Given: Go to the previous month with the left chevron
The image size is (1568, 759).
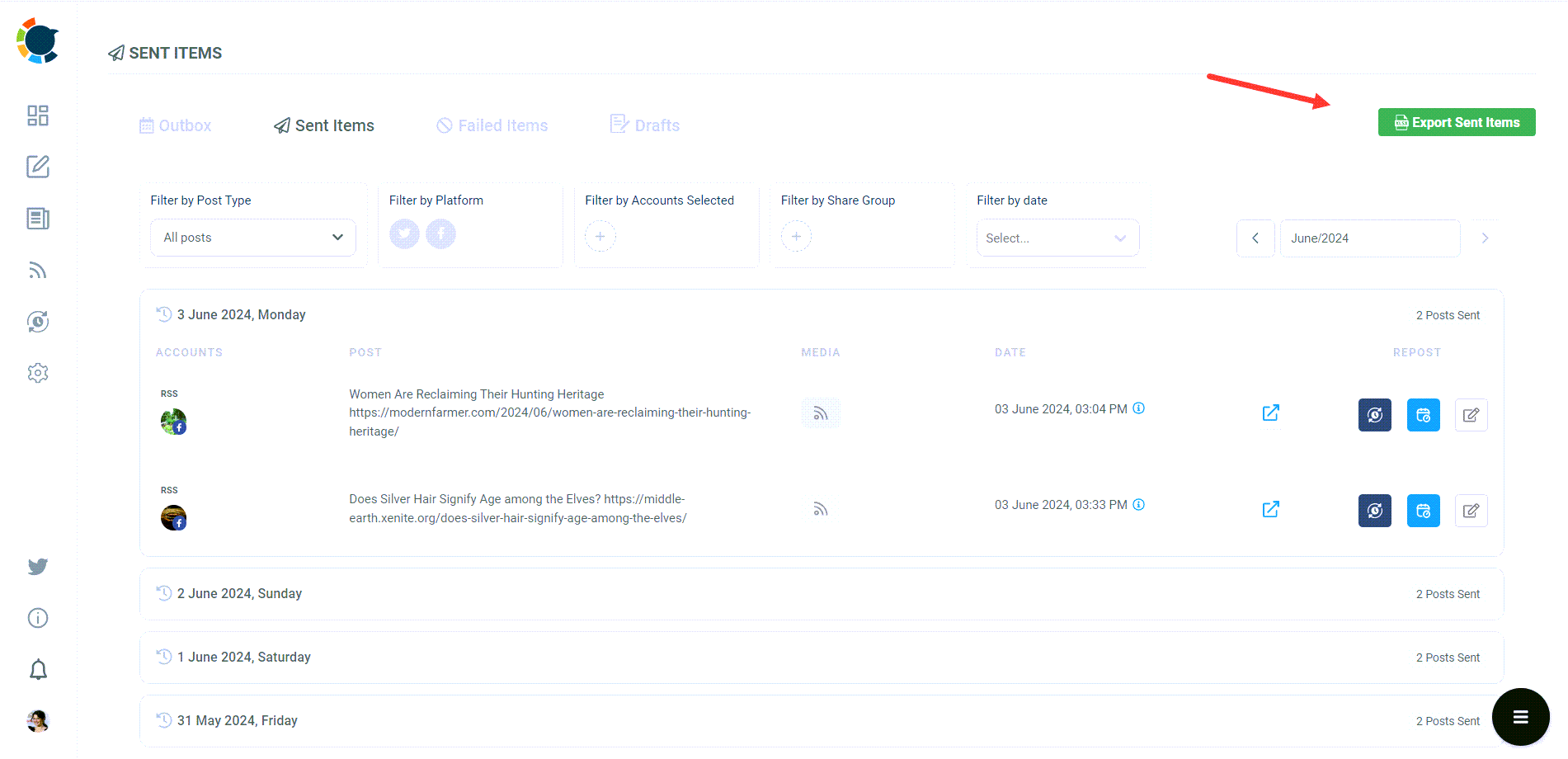Looking at the screenshot, I should (1255, 238).
